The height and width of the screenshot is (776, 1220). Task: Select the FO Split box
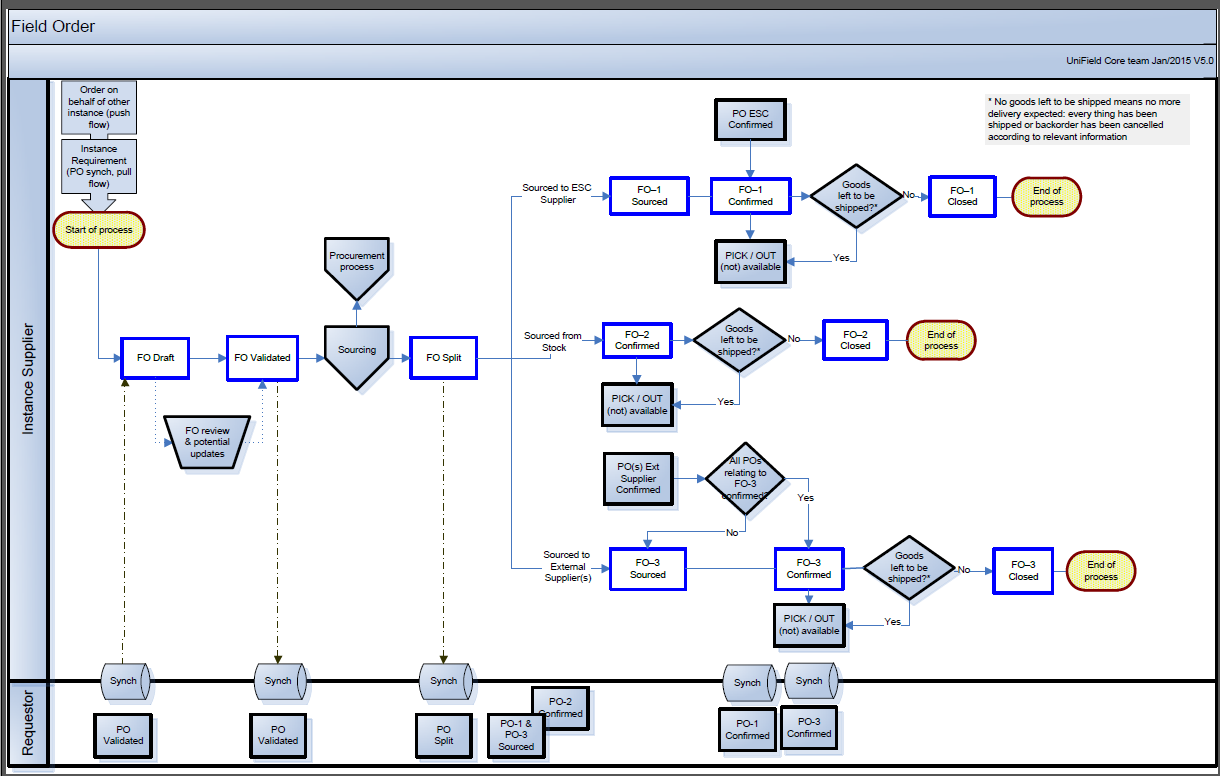point(443,357)
